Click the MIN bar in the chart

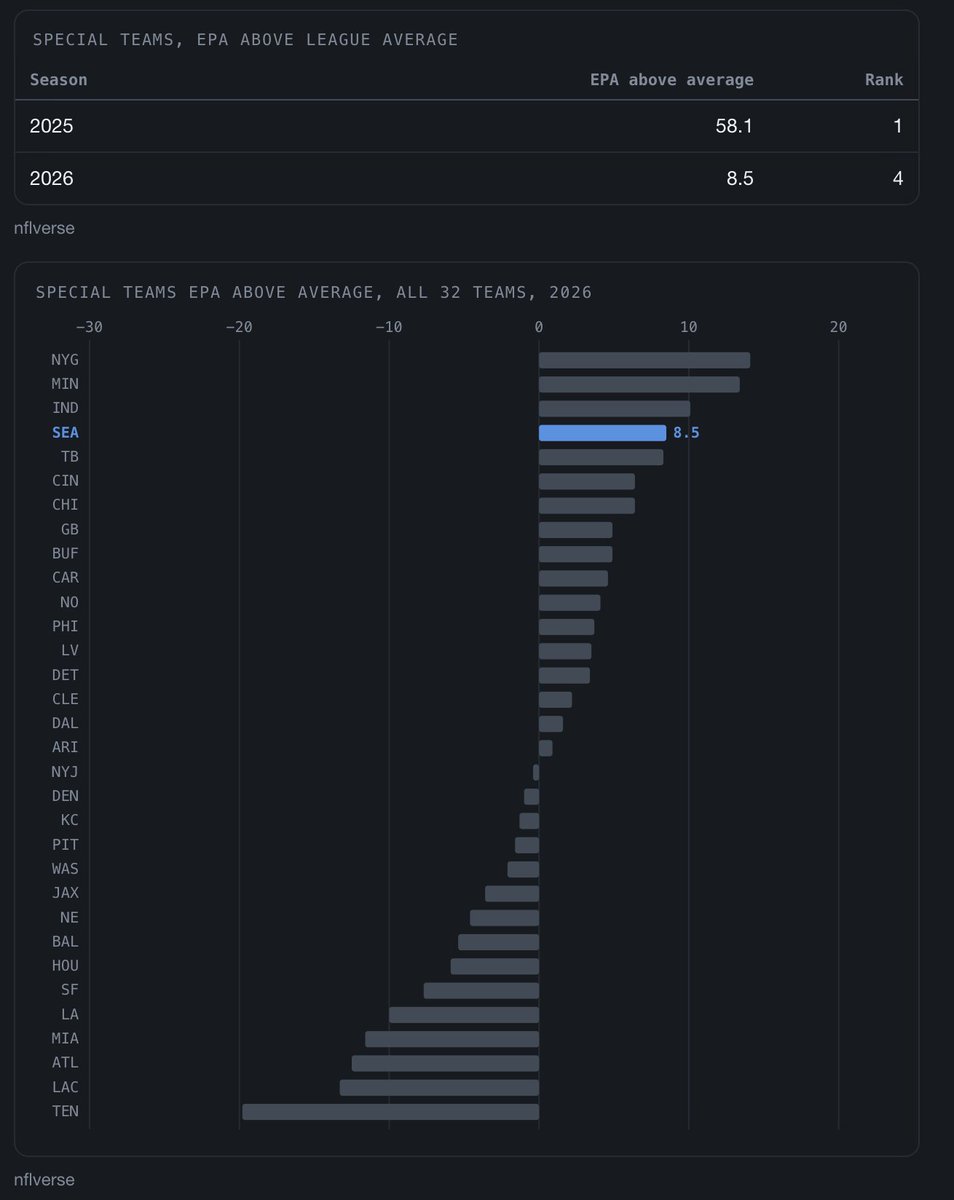pos(639,384)
